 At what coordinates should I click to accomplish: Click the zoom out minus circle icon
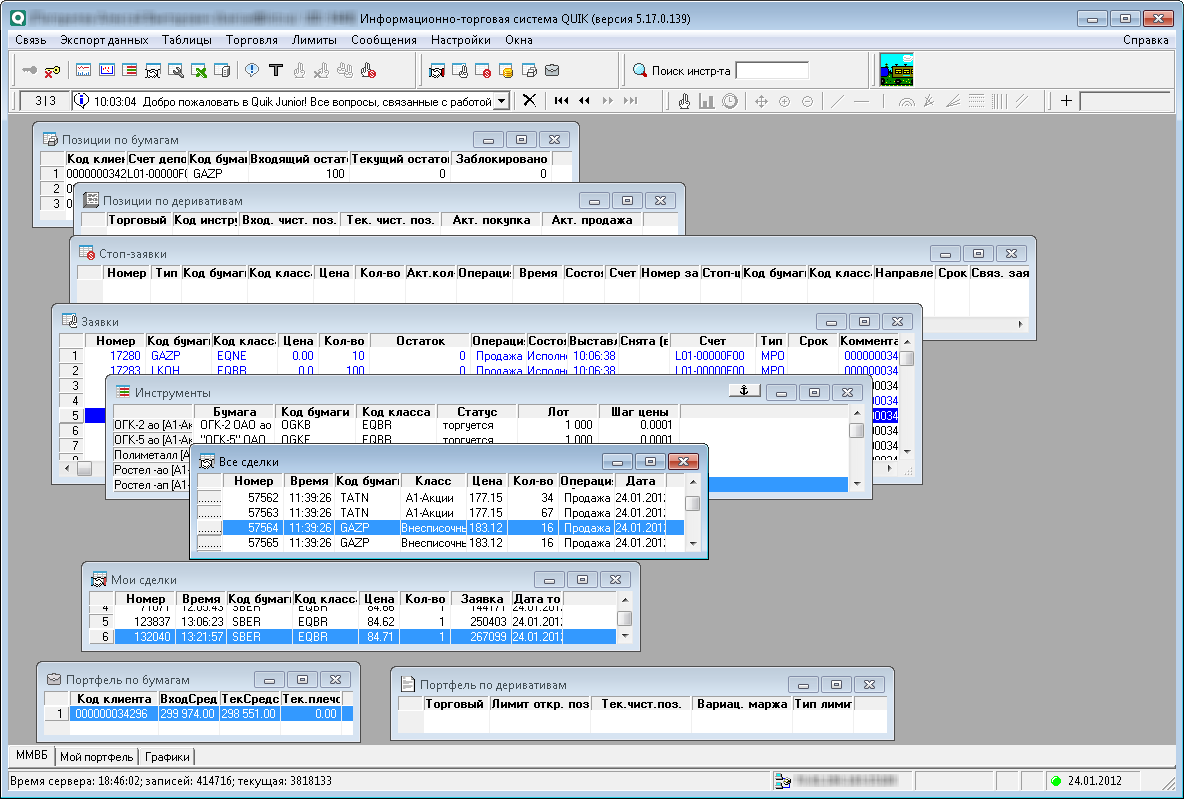(807, 101)
